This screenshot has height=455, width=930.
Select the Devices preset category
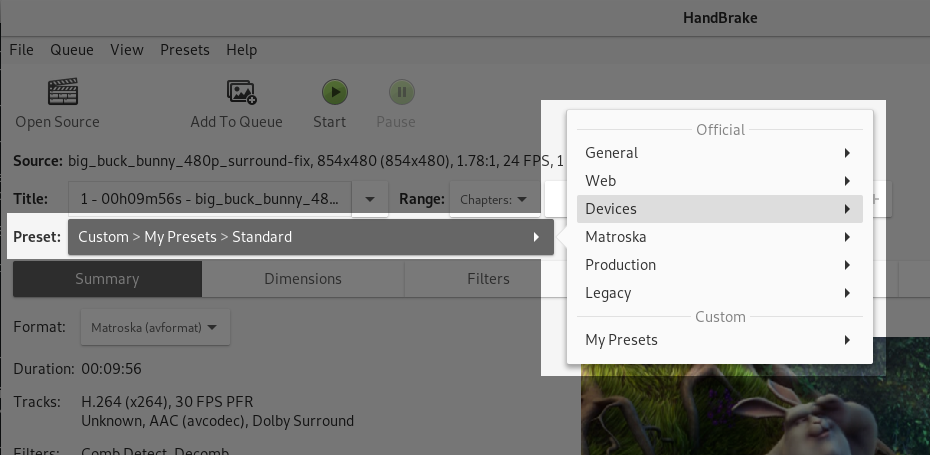[x=718, y=209]
